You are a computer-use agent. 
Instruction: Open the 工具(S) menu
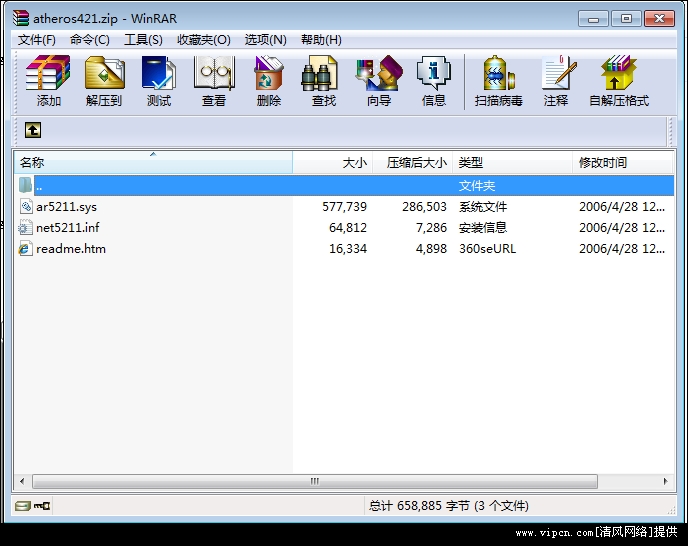(x=143, y=40)
